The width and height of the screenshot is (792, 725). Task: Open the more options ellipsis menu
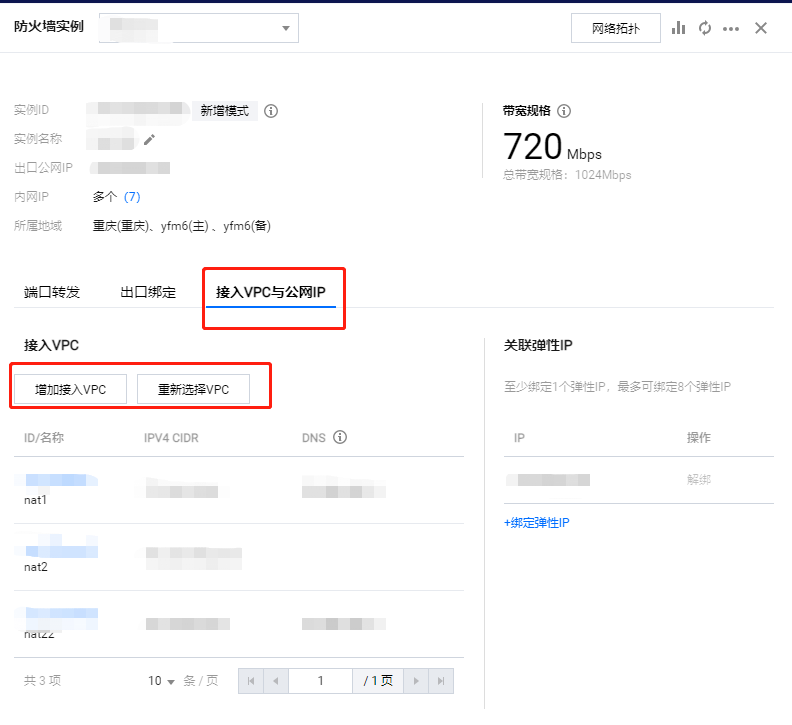pyautogui.click(x=731, y=28)
